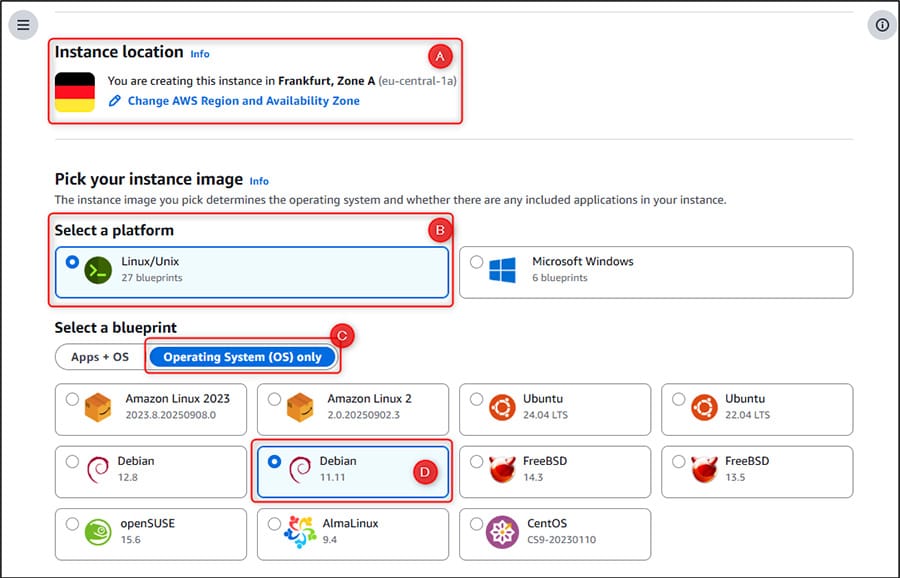Switch to Operating System (OS) only tab

243,357
